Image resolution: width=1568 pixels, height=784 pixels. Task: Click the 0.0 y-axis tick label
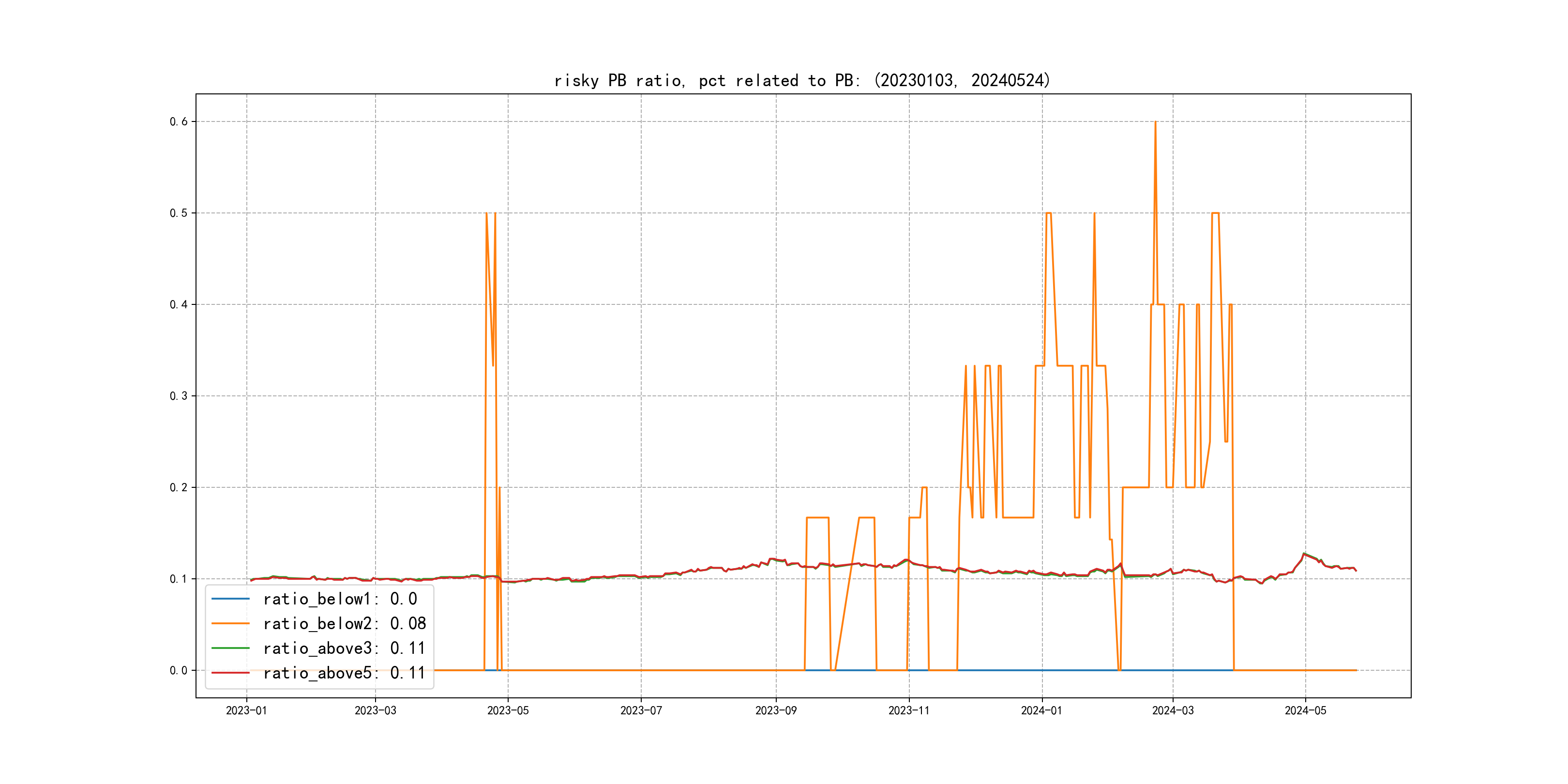pos(179,670)
